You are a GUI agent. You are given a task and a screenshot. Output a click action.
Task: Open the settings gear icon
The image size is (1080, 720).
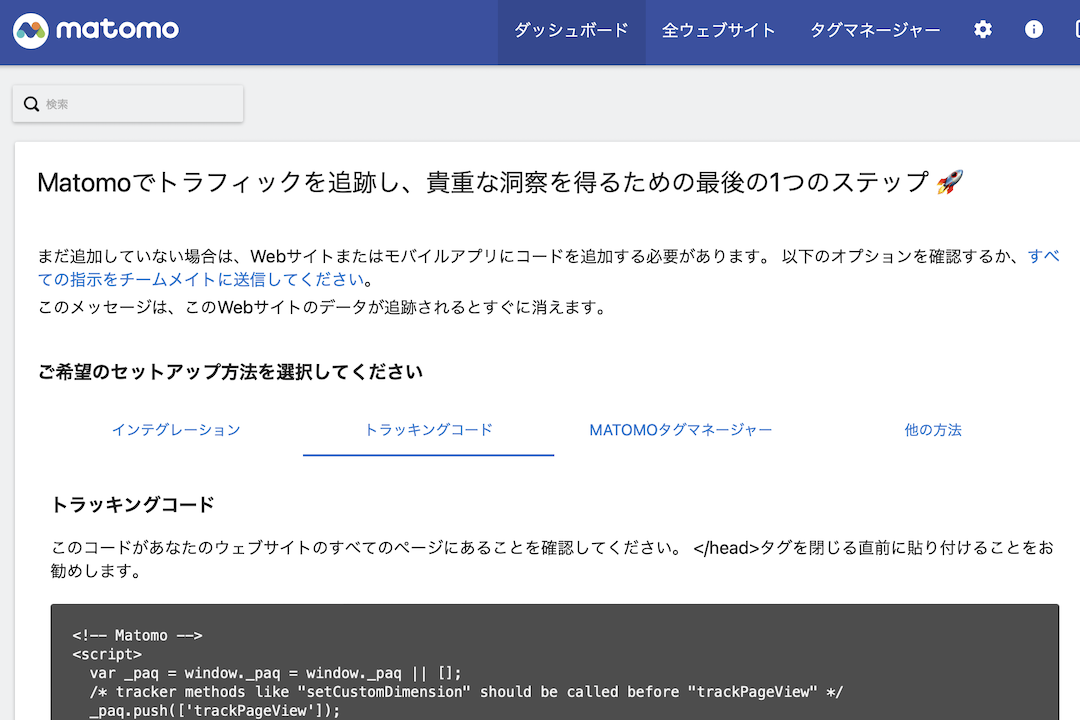click(983, 30)
